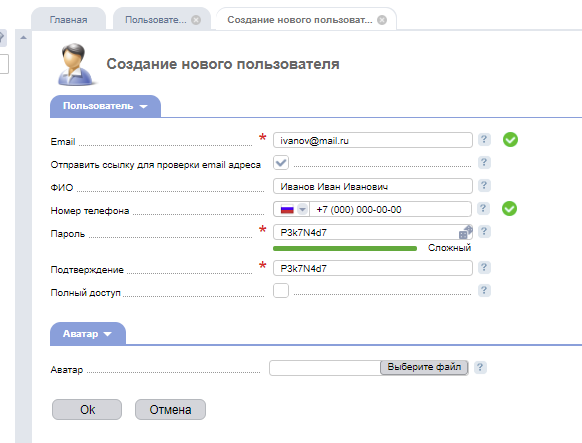Close the Создание нового пользователя tab
The width and height of the screenshot is (582, 443).
tap(382, 20)
